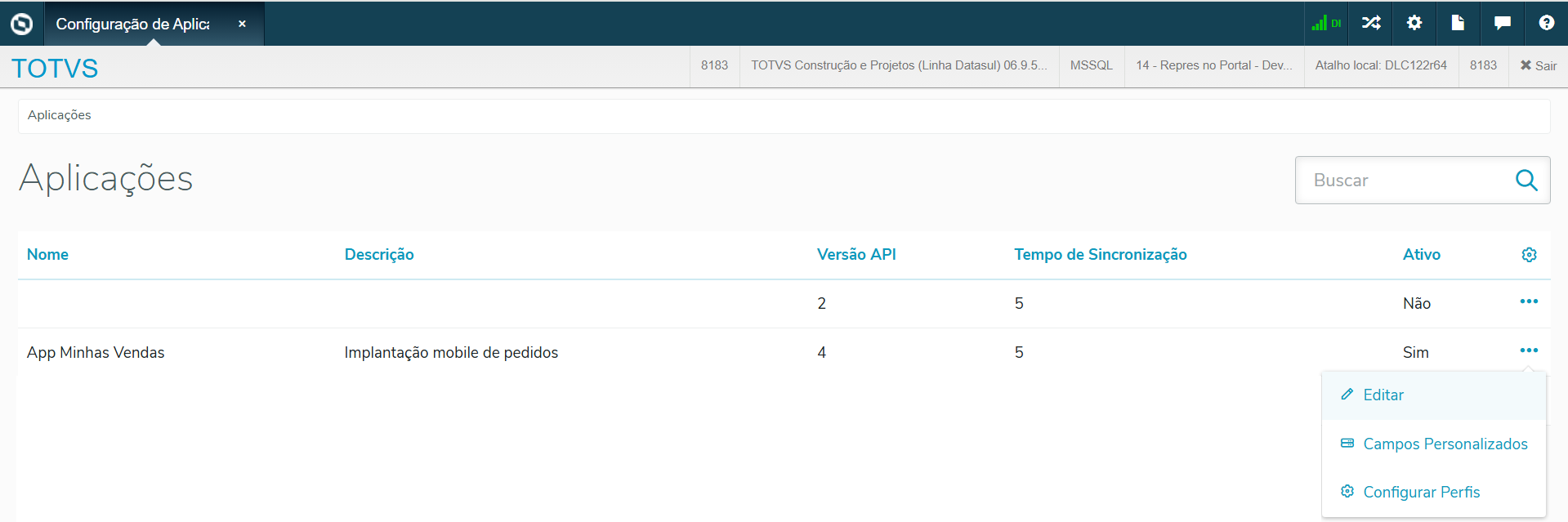Click the document page icon
1568x522 pixels.
1458,23
